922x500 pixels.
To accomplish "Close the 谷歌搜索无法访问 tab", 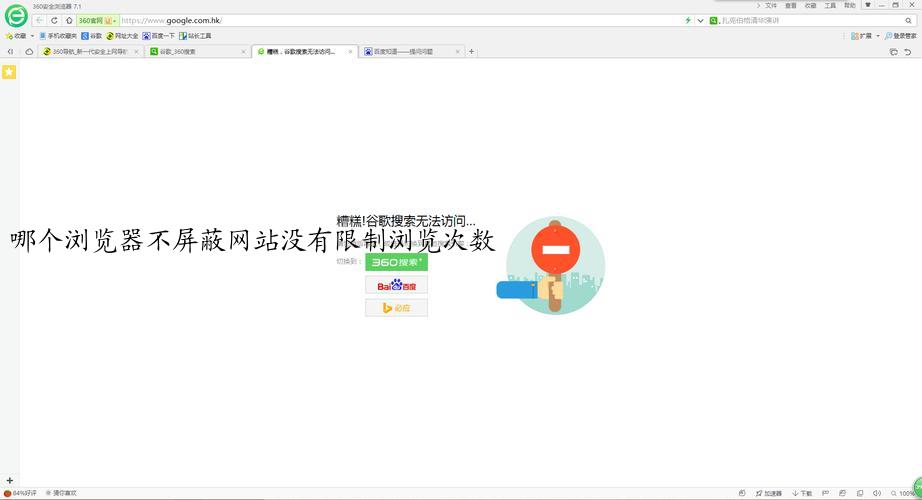I will click(350, 52).
